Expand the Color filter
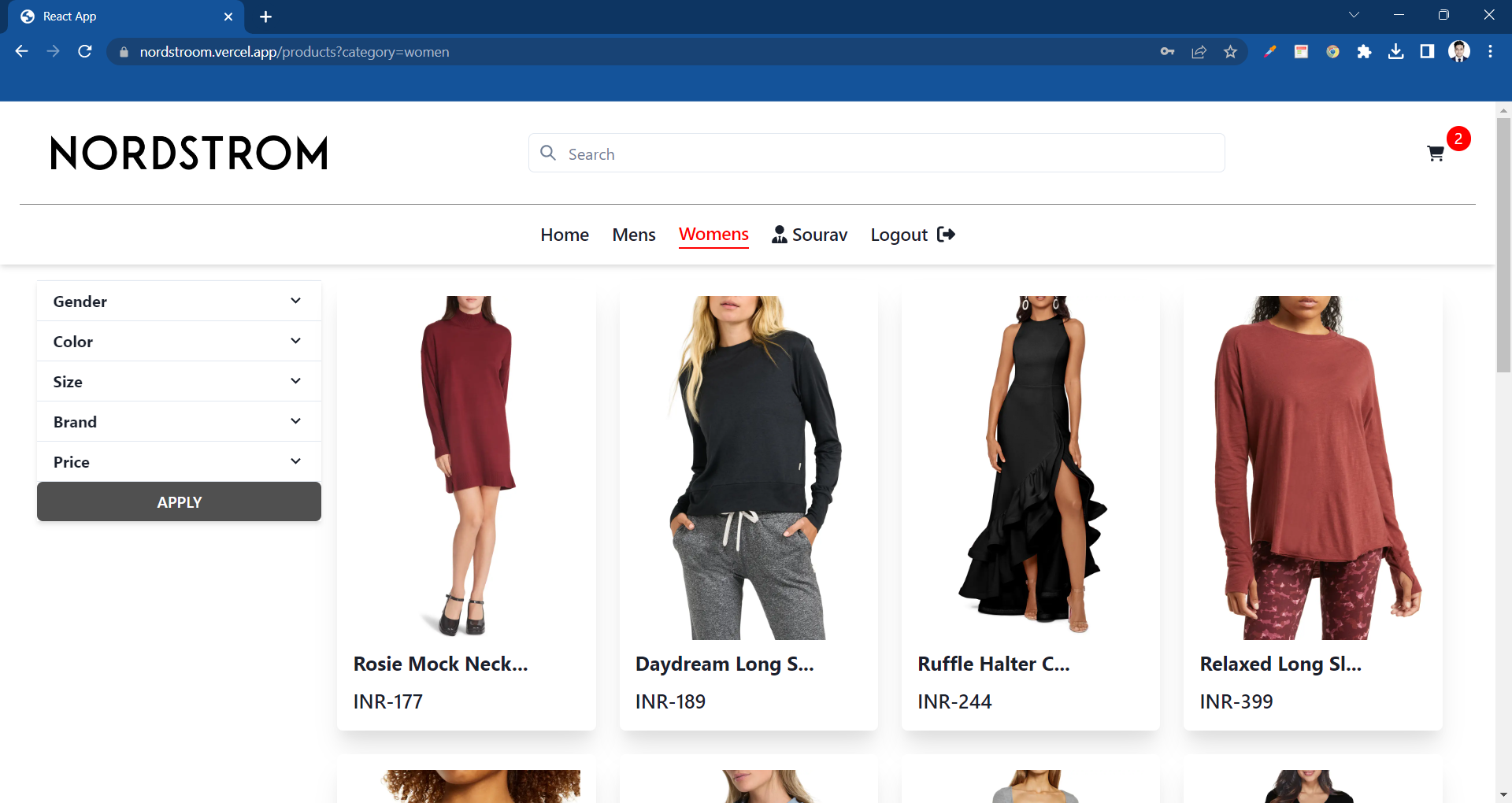 point(179,342)
